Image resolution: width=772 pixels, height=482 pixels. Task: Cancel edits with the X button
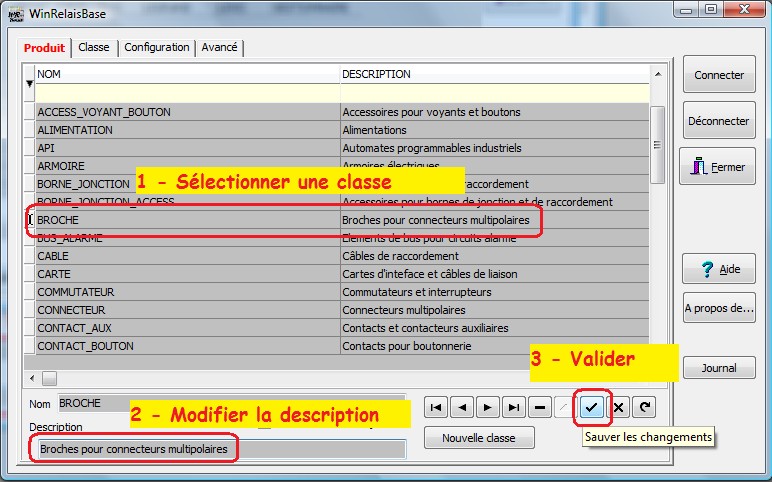618,407
